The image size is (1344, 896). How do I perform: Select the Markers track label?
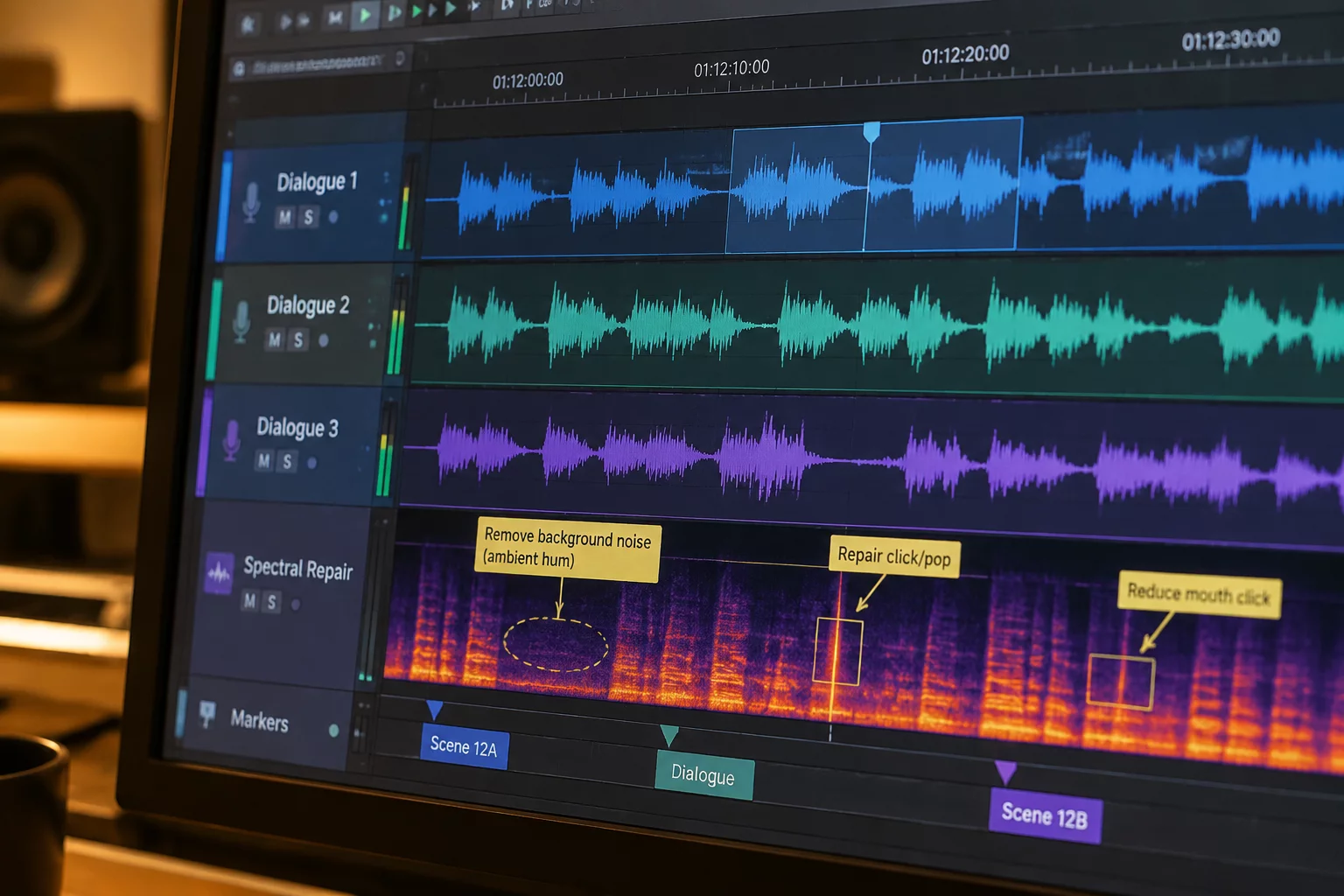[x=259, y=720]
